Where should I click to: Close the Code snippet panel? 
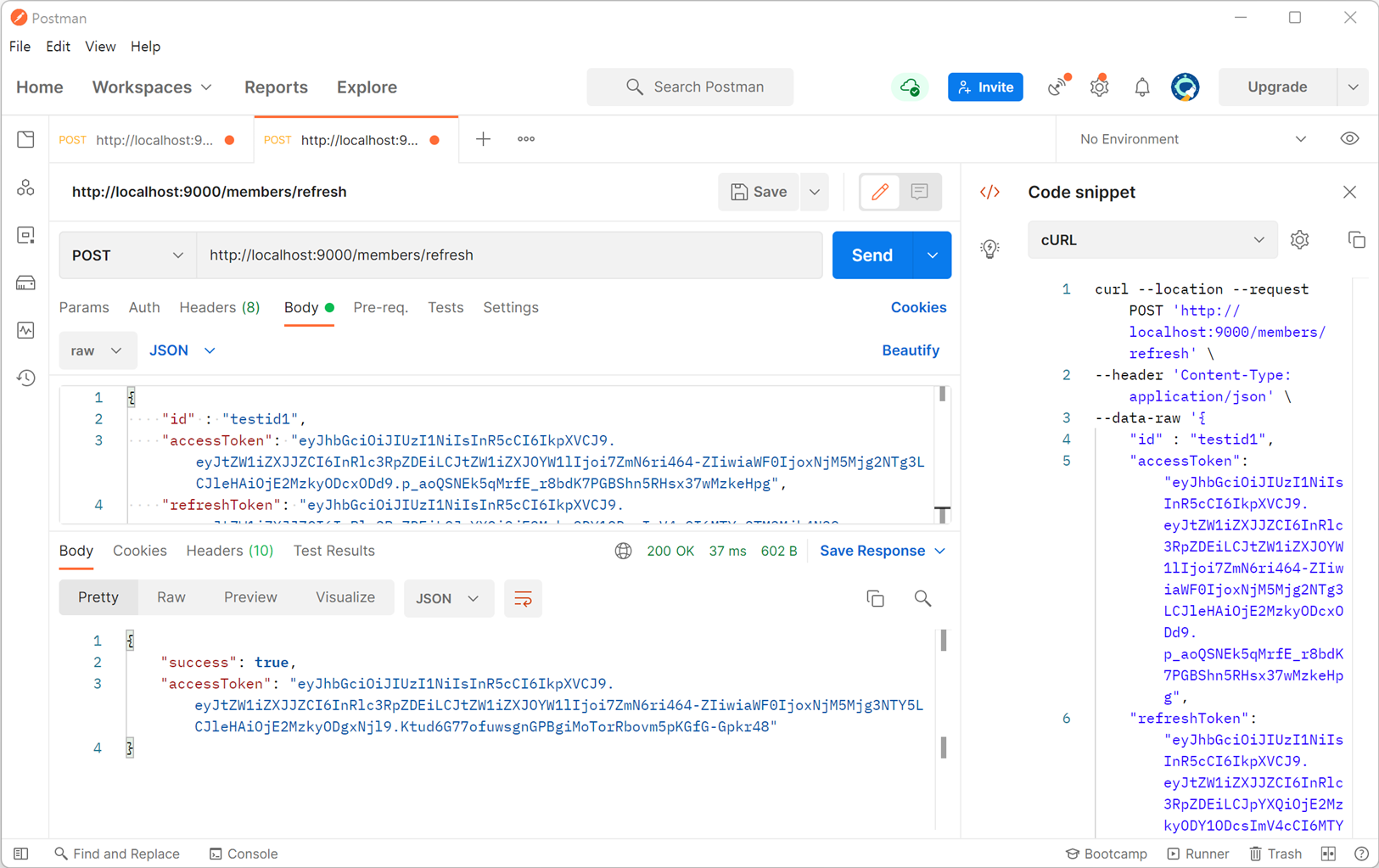(1349, 192)
